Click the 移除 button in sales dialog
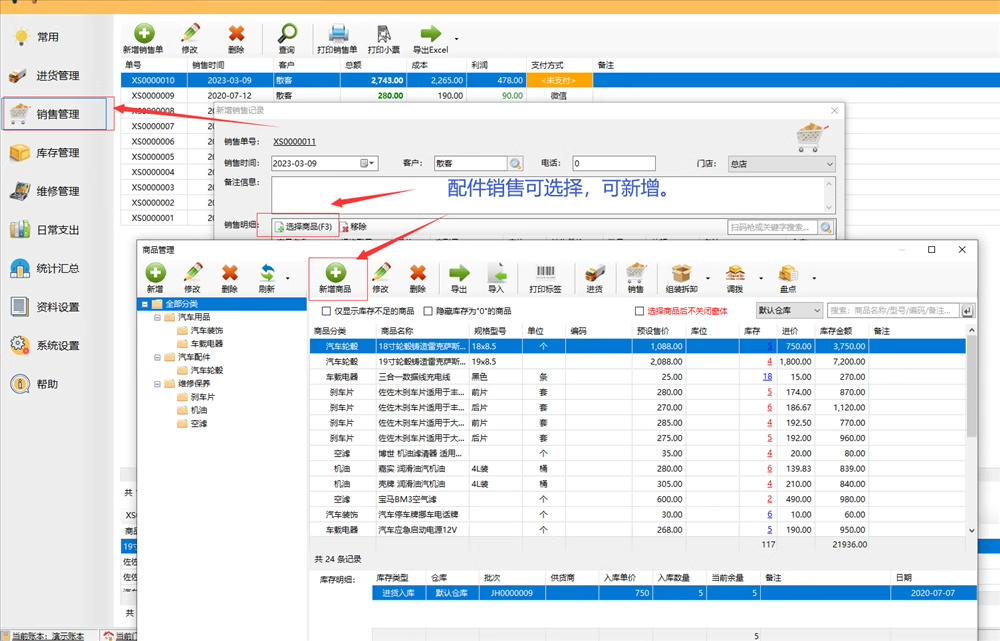 354,226
